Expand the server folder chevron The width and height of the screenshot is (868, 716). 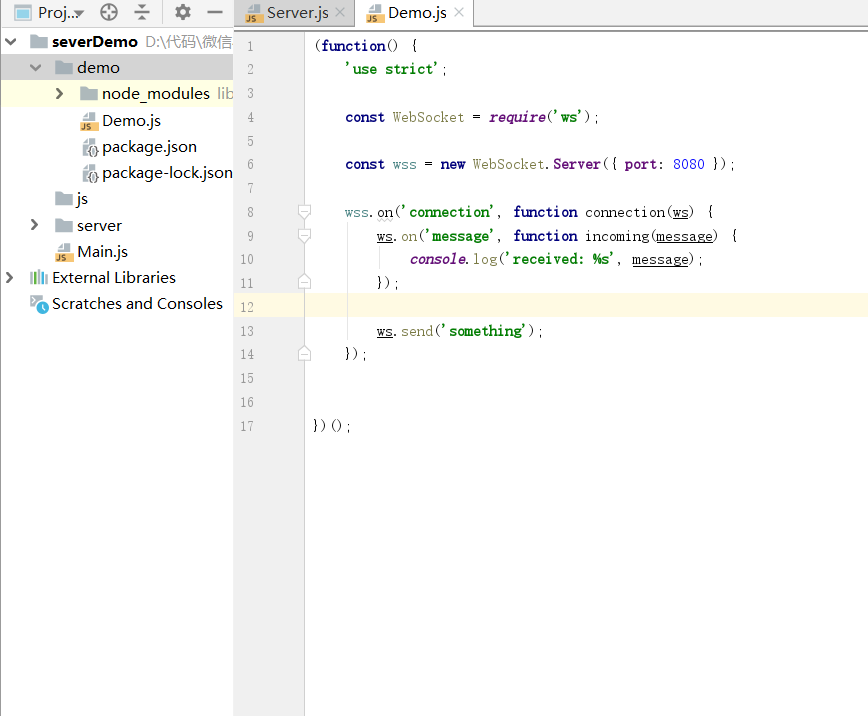[x=34, y=225]
